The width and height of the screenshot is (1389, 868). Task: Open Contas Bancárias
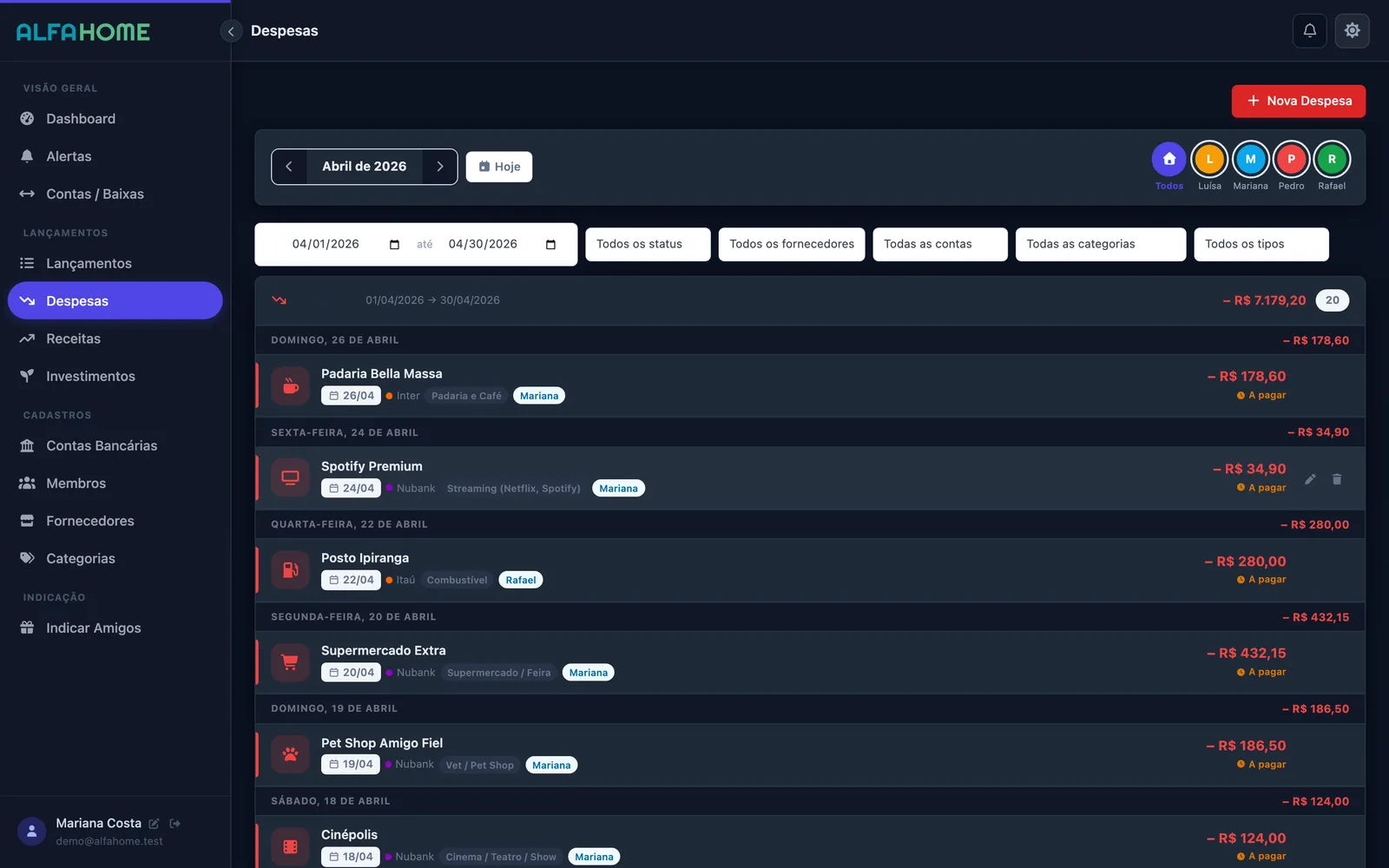click(x=115, y=445)
